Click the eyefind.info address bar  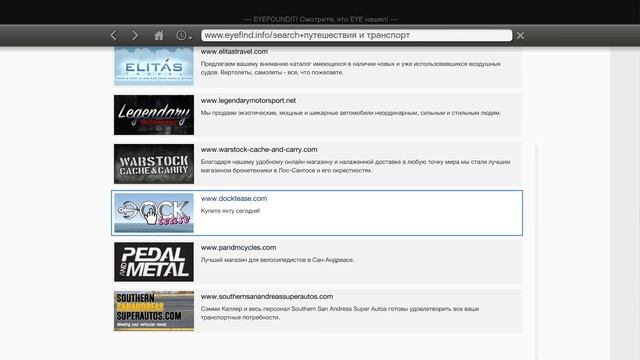point(356,35)
